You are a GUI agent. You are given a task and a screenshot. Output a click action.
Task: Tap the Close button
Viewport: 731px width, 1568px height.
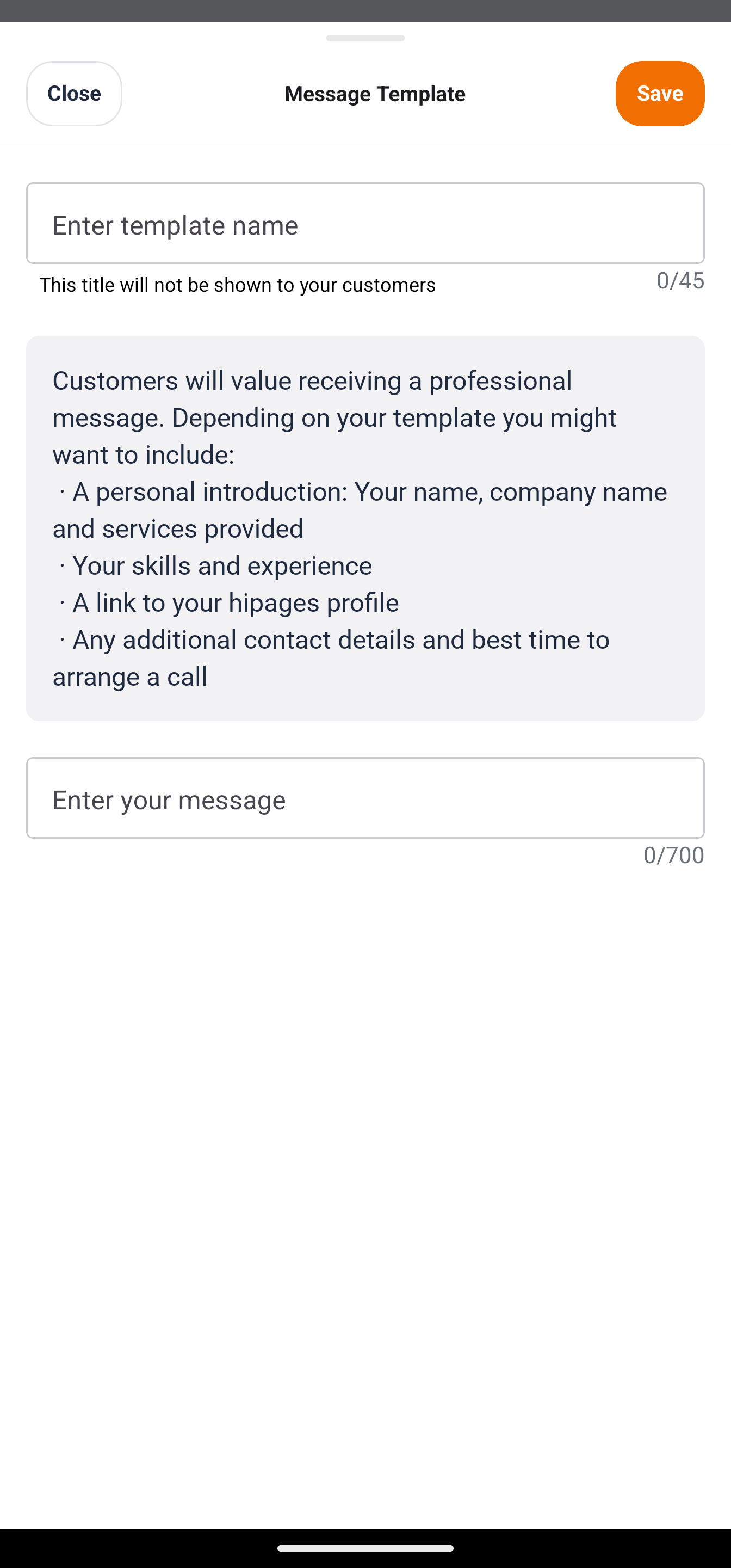pos(74,94)
